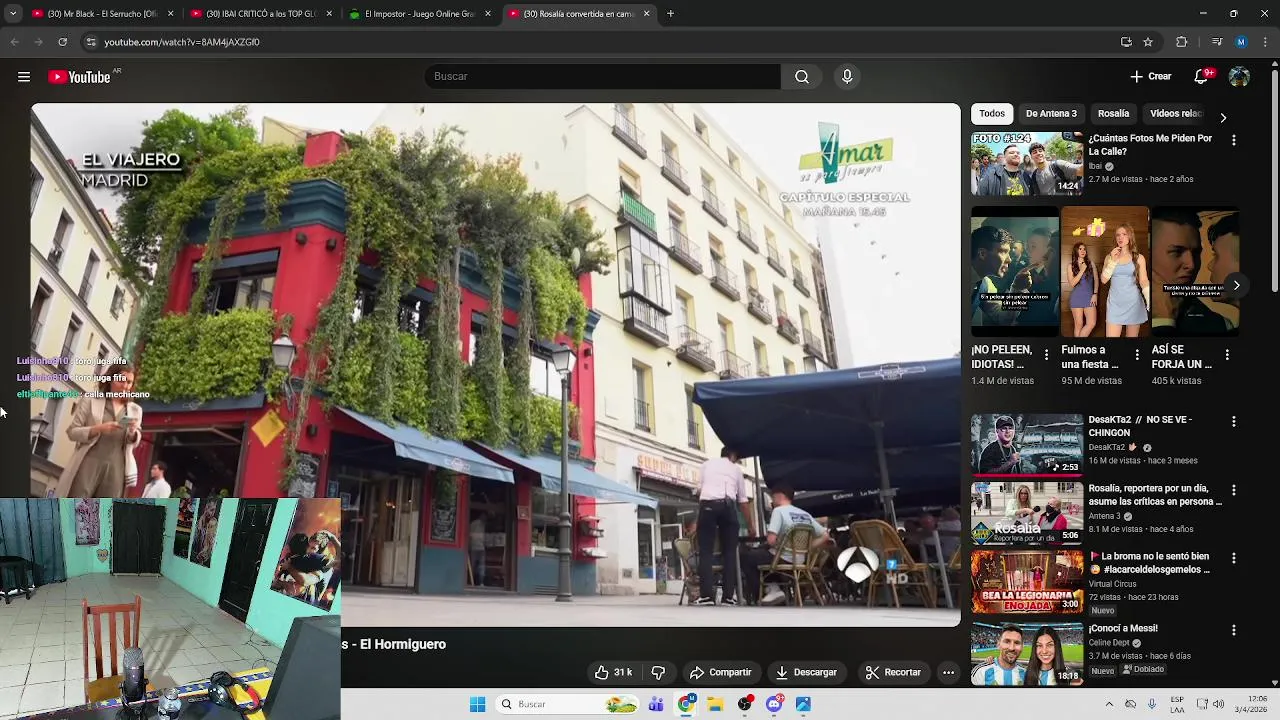The image size is (1280, 720).
Task: Open Discord from the taskbar
Action: coord(774,705)
